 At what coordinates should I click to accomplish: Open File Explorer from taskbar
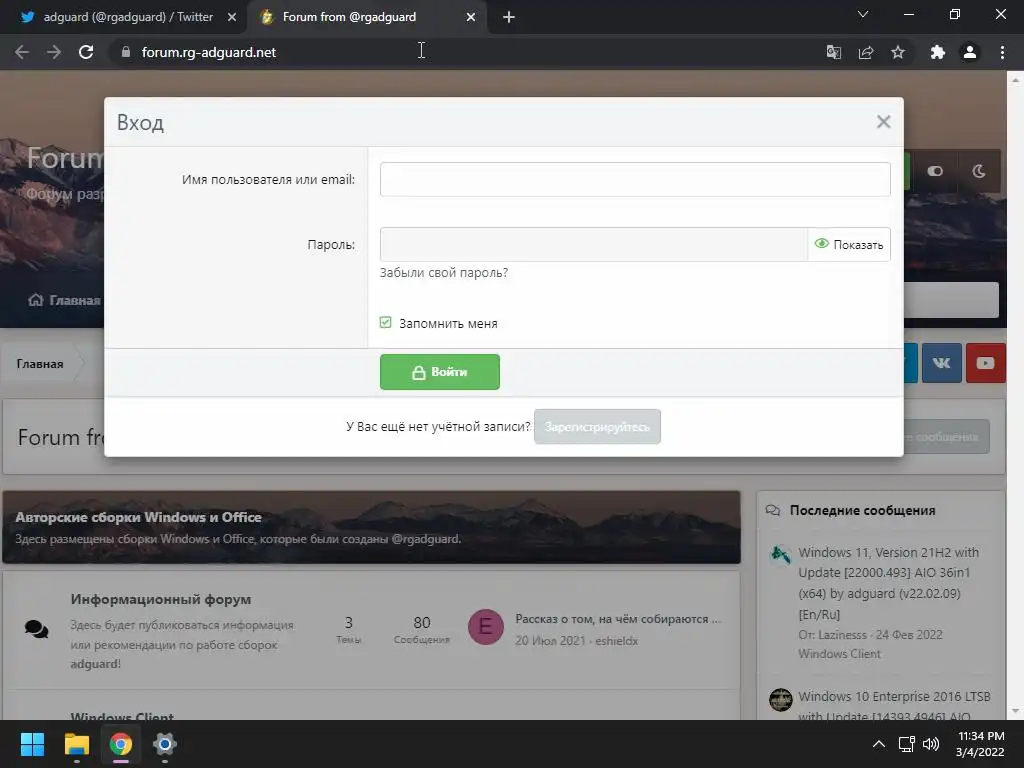click(76, 744)
